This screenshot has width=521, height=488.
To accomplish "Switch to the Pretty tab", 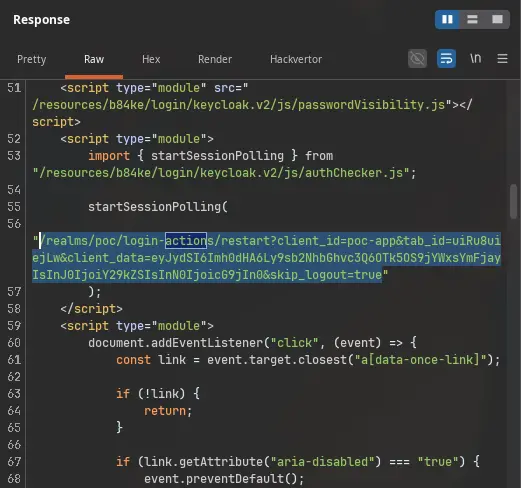I will click(x=32, y=59).
